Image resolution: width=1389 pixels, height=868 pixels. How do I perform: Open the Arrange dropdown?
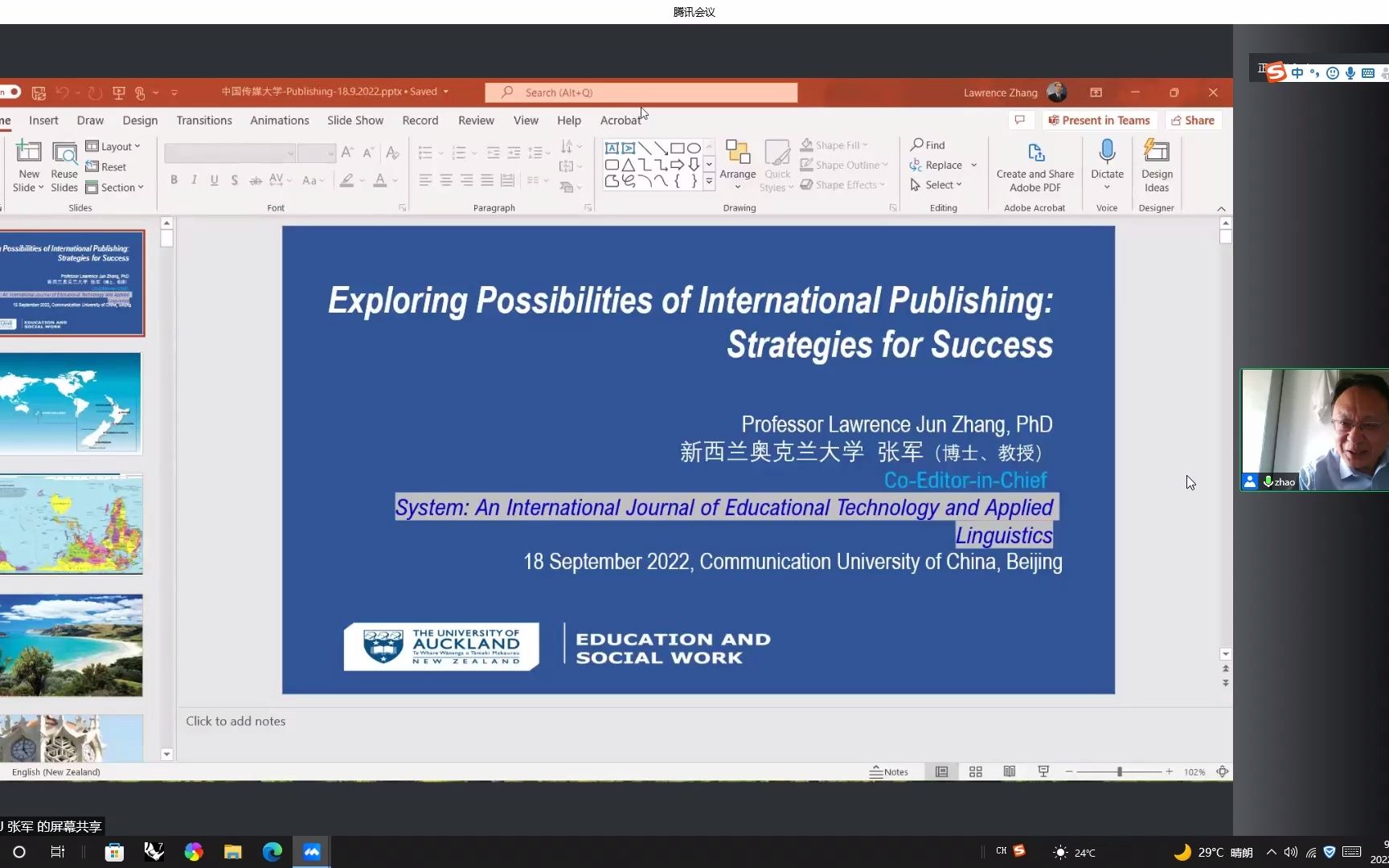738,165
